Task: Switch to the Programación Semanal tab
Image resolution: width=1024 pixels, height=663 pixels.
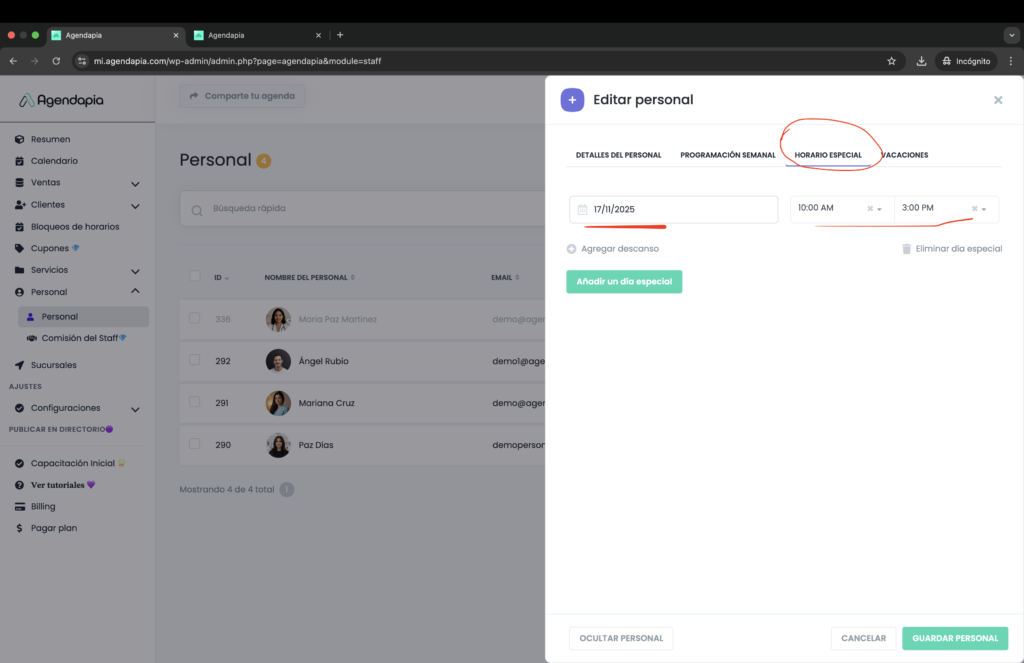Action: tap(727, 155)
